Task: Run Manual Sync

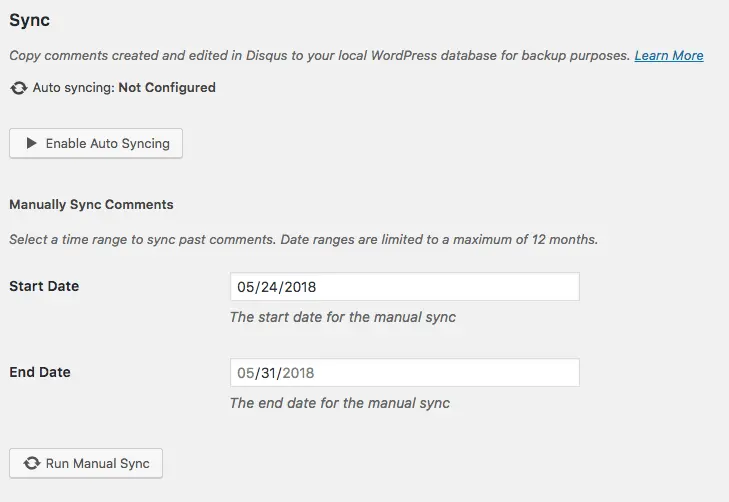Action: (x=86, y=463)
